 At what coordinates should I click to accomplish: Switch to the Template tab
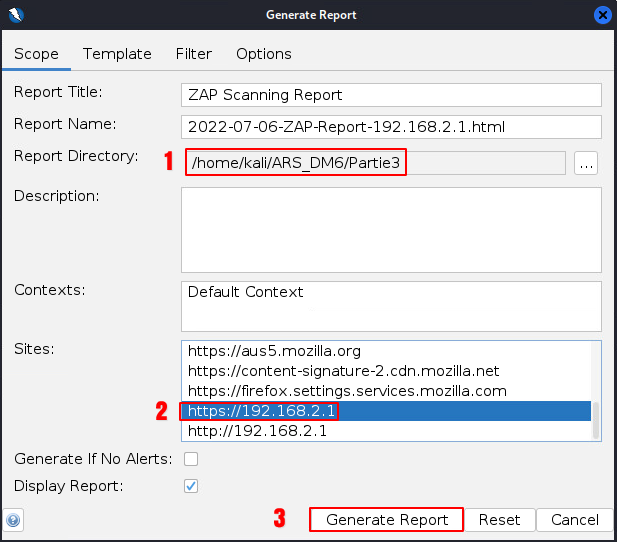117,54
